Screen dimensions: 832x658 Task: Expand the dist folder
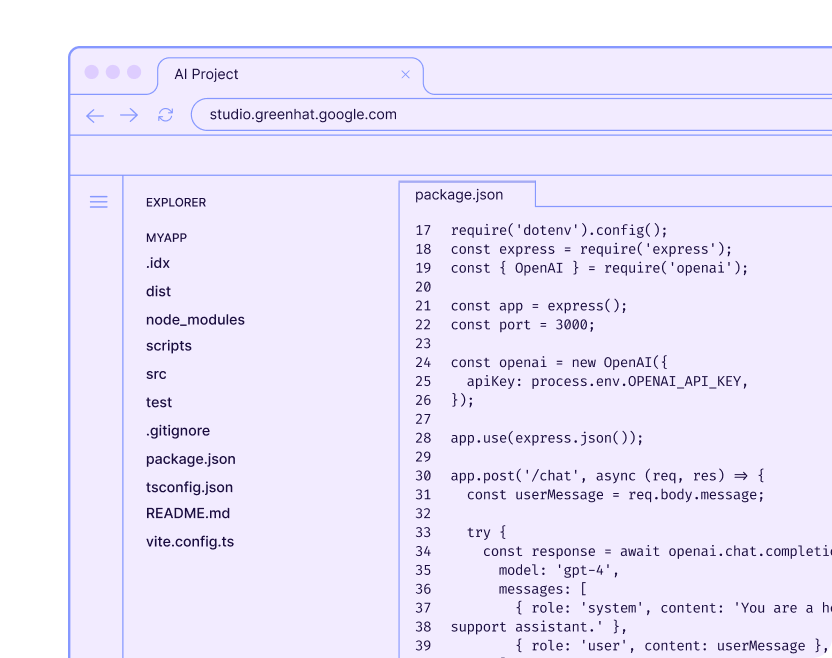click(x=158, y=291)
